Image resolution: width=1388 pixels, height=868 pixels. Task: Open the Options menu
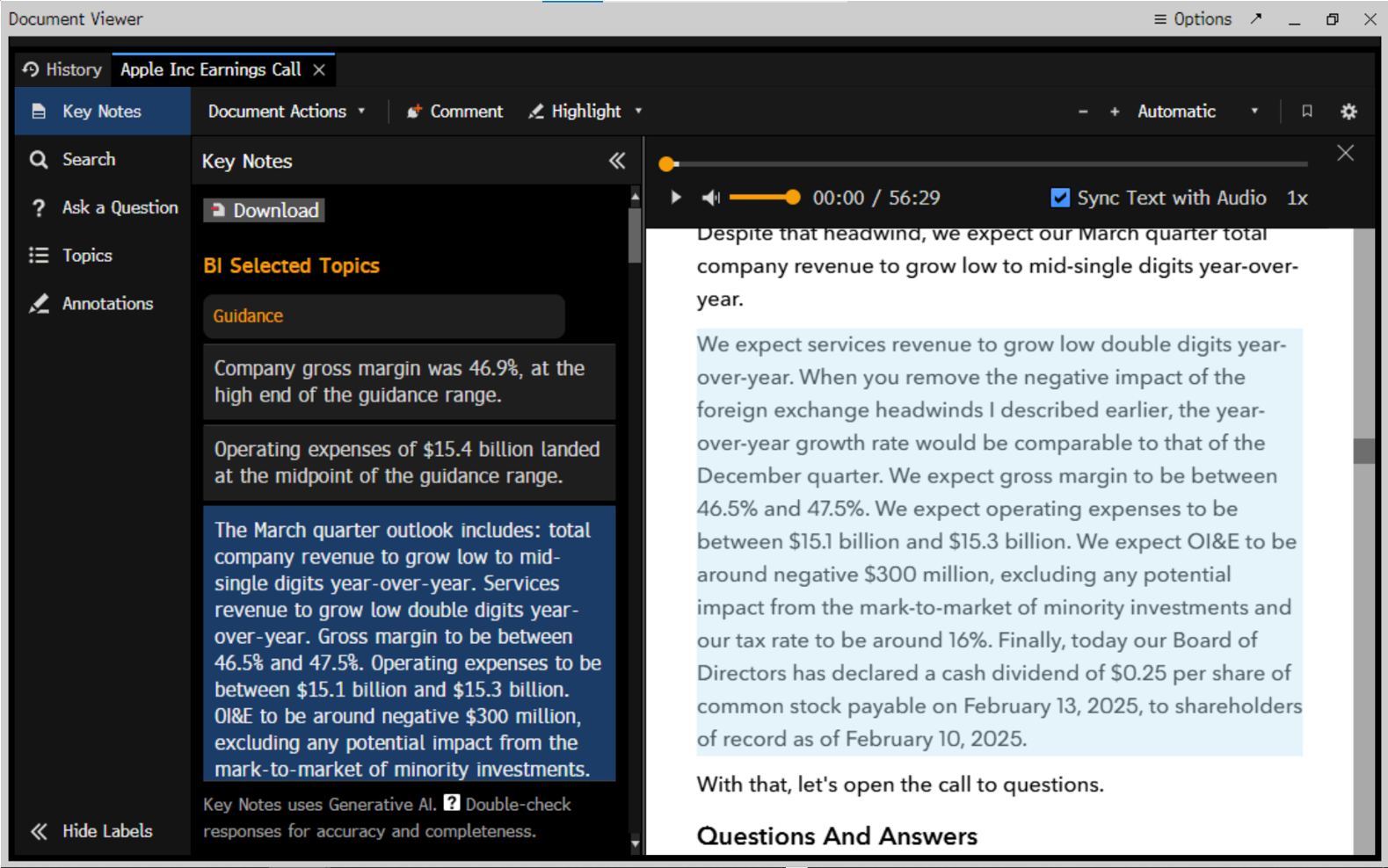click(x=1193, y=19)
